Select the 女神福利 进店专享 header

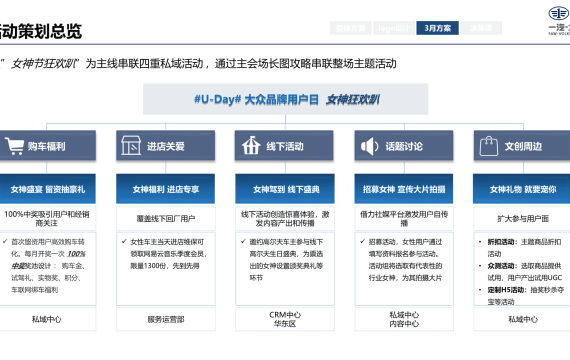(x=165, y=189)
